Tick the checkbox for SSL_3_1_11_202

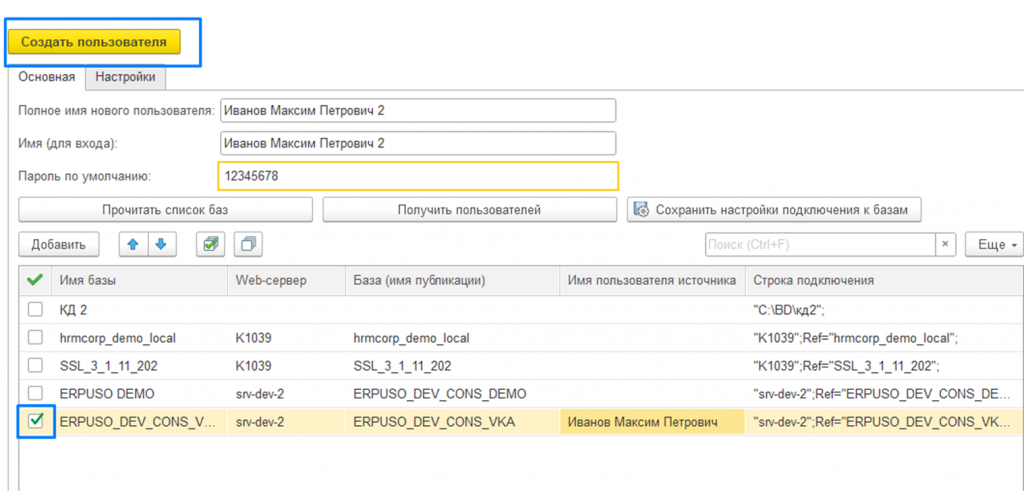35,366
